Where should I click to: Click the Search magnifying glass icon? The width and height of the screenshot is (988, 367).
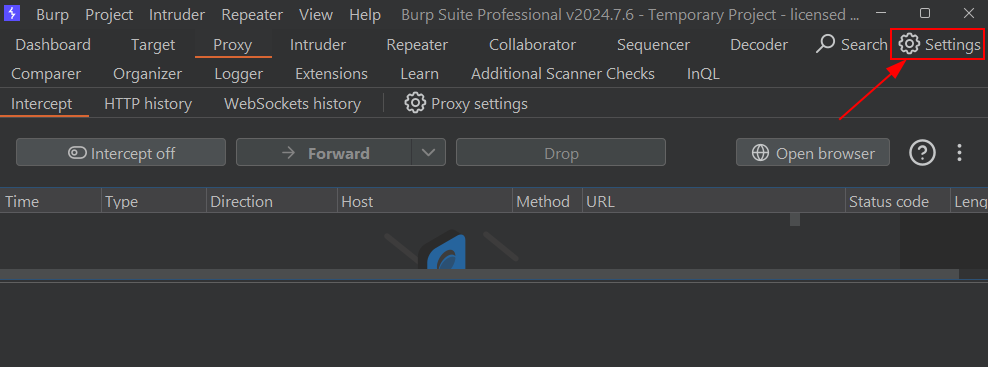(825, 44)
